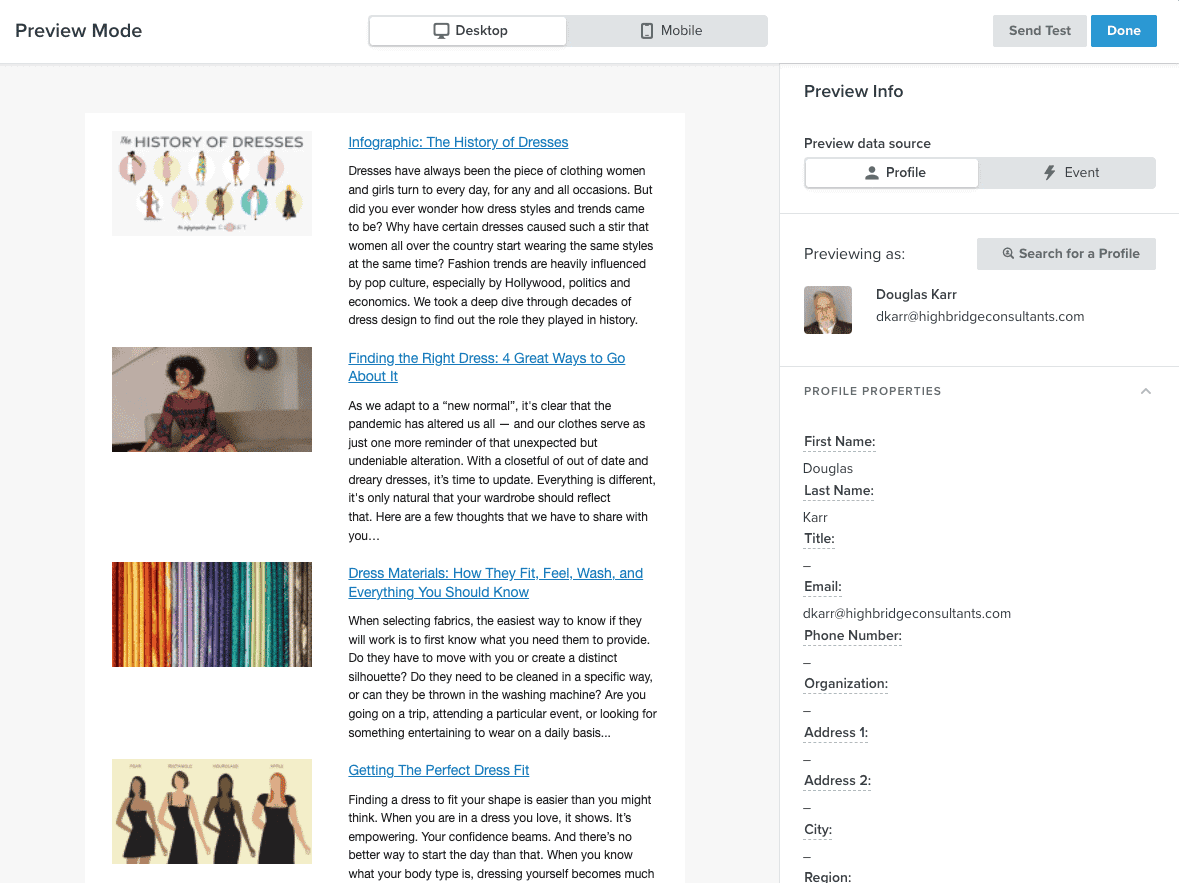The height and width of the screenshot is (883, 1179).
Task: Click the First Name property label
Action: pyautogui.click(x=839, y=442)
